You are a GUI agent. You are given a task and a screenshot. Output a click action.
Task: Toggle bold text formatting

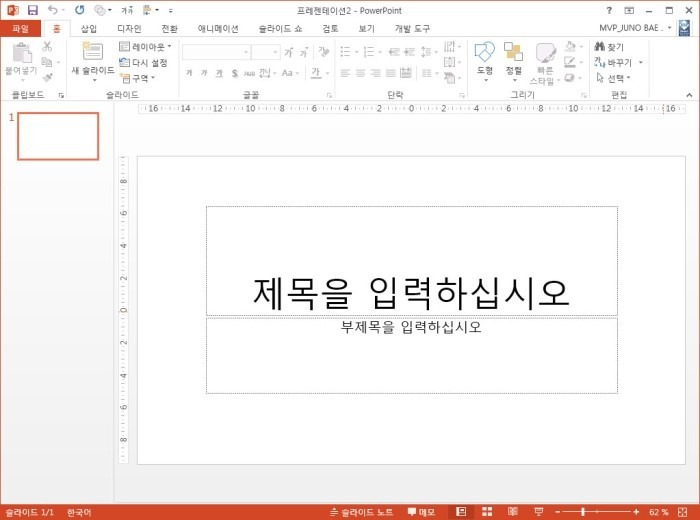coord(189,73)
